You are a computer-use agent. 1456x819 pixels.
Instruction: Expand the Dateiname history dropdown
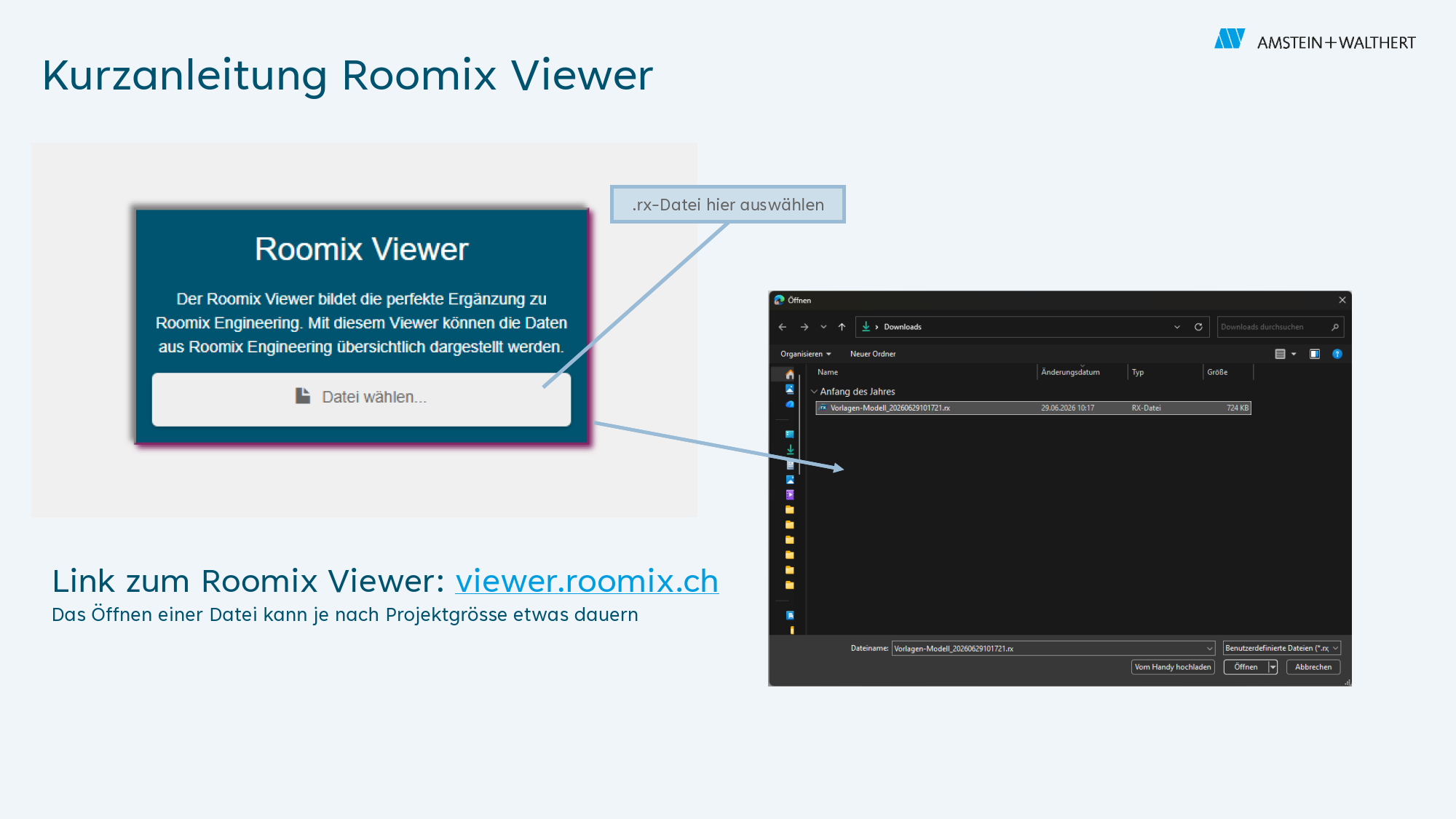[1209, 649]
